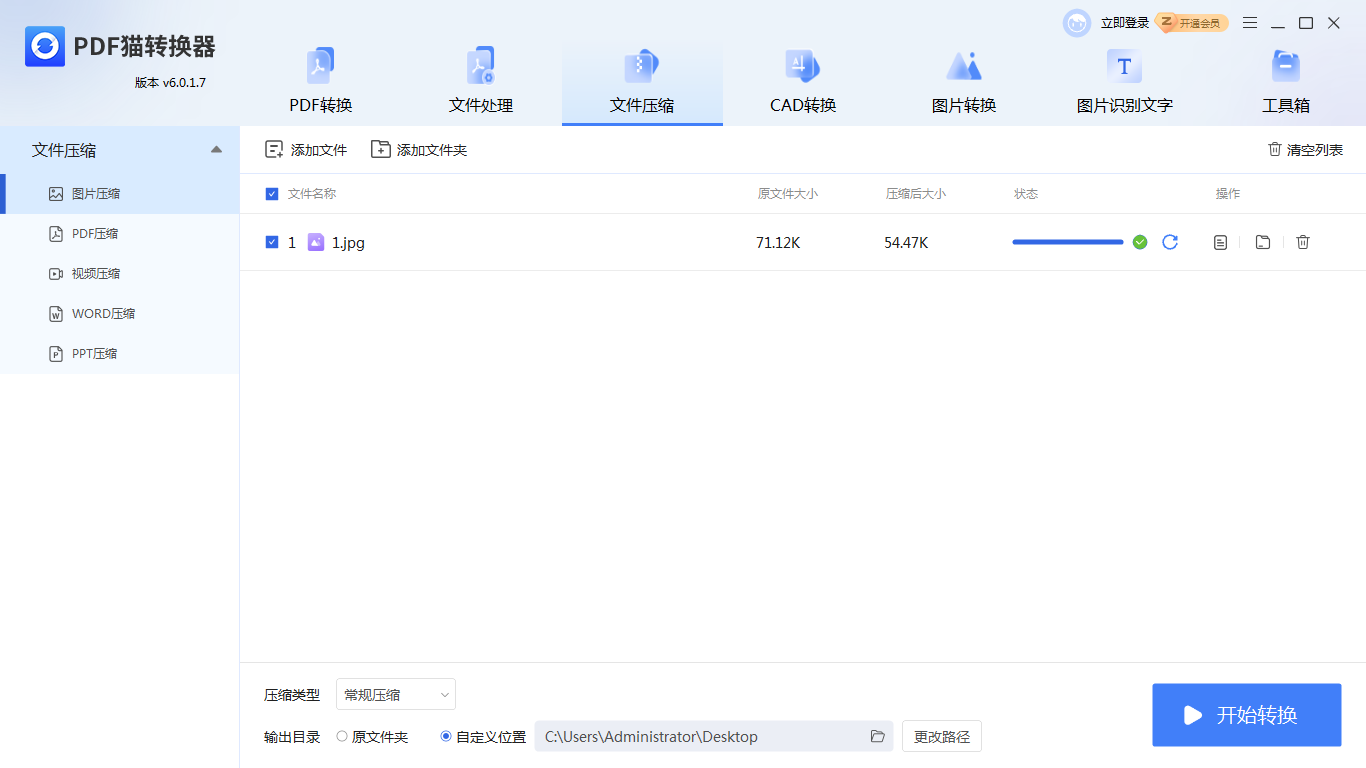Screen dimensions: 1366x768
Task: Click the blue refresh icon for 1.jpg
Action: click(1170, 242)
